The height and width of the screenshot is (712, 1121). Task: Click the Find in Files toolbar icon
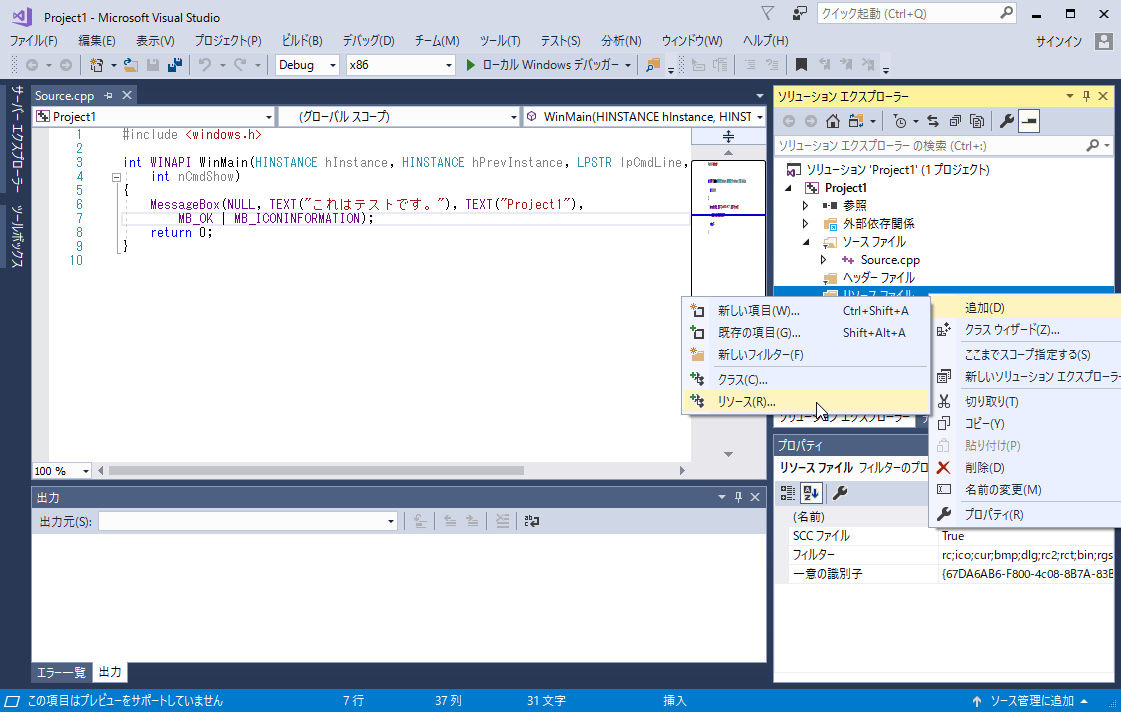(x=653, y=65)
